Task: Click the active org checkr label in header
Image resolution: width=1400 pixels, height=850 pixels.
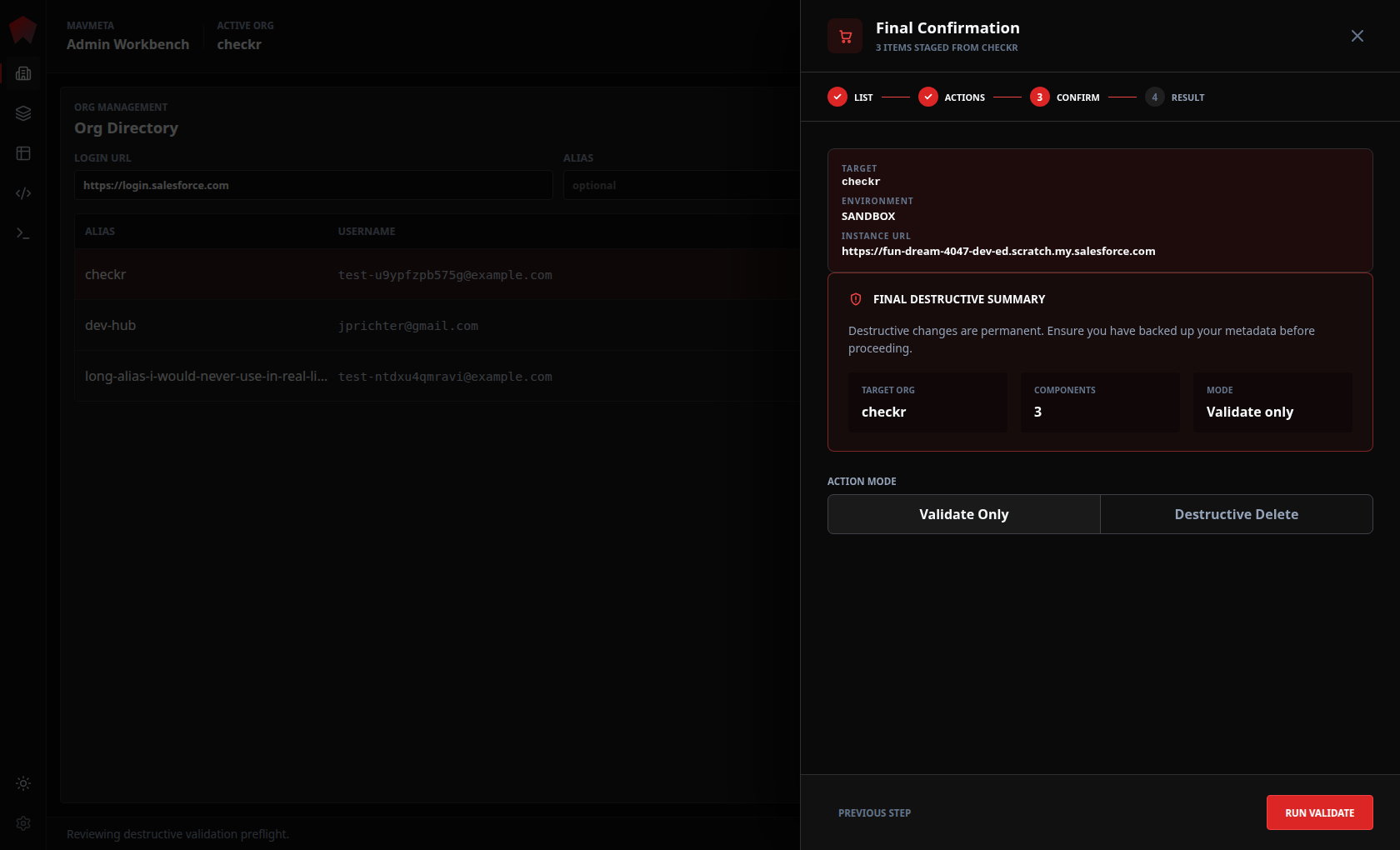Action: pos(239,44)
